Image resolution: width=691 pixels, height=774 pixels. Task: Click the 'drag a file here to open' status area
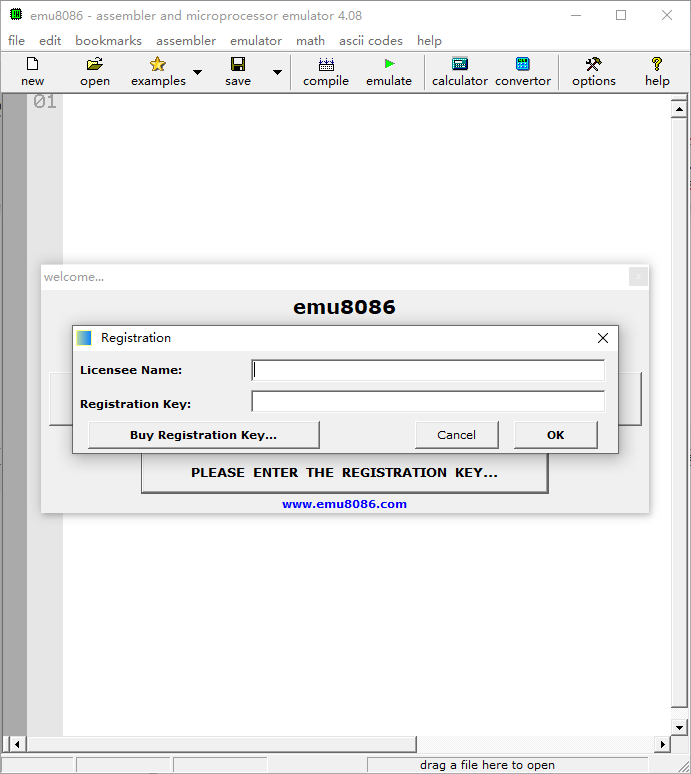[507, 765]
